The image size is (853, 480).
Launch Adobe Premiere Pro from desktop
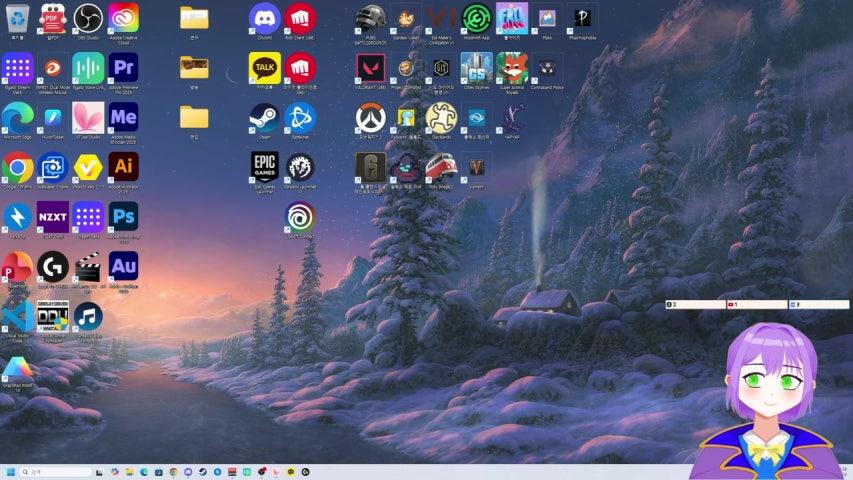[124, 68]
